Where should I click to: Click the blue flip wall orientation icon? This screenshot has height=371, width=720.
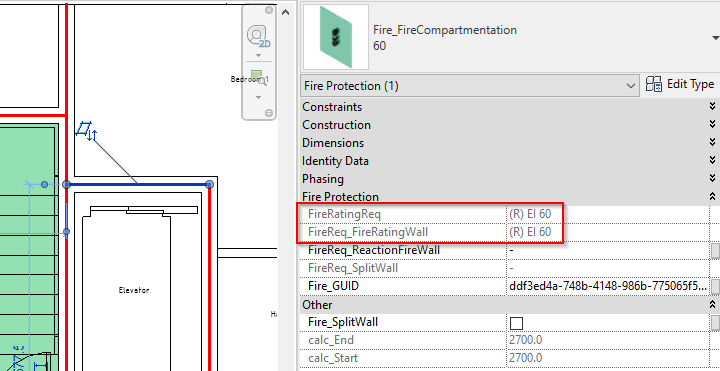[86, 131]
